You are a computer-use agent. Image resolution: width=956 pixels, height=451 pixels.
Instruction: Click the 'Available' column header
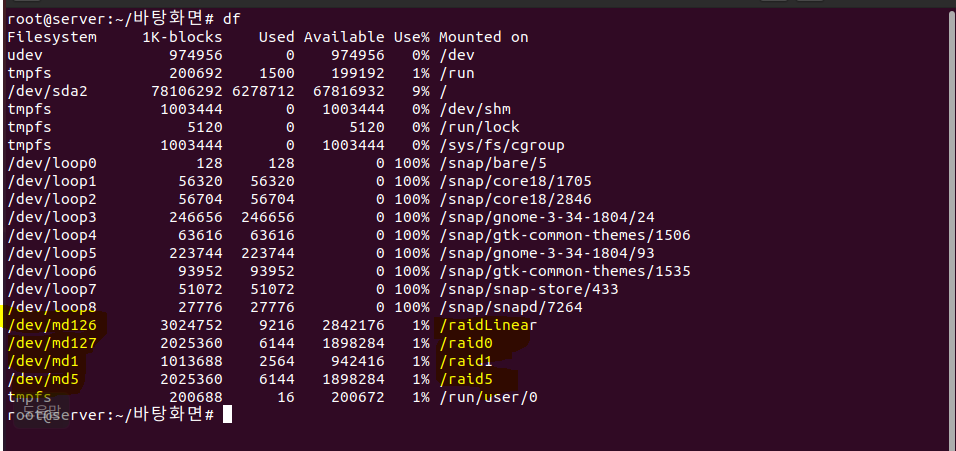click(x=344, y=37)
